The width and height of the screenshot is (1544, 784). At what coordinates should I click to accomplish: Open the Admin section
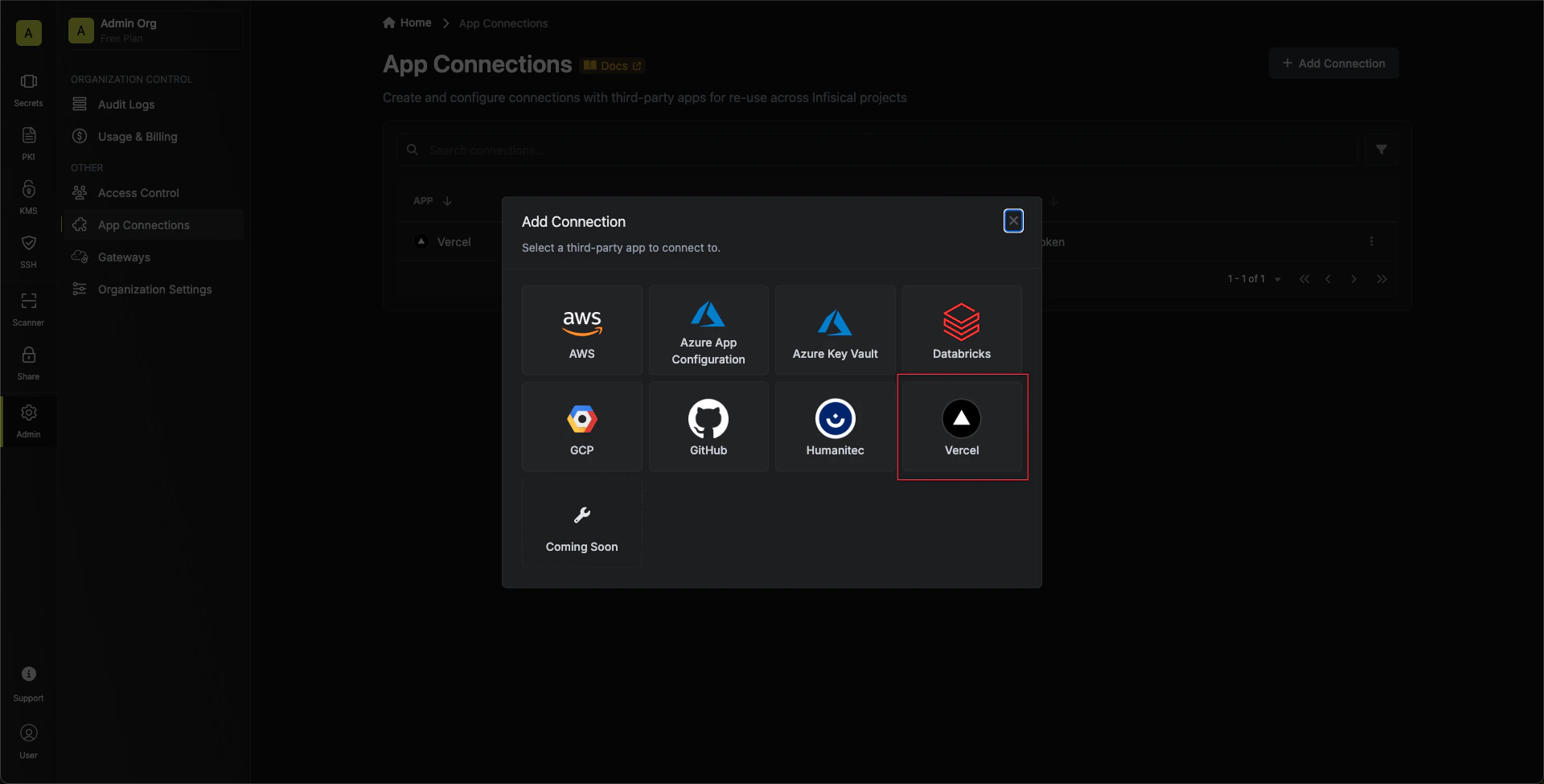(x=28, y=421)
